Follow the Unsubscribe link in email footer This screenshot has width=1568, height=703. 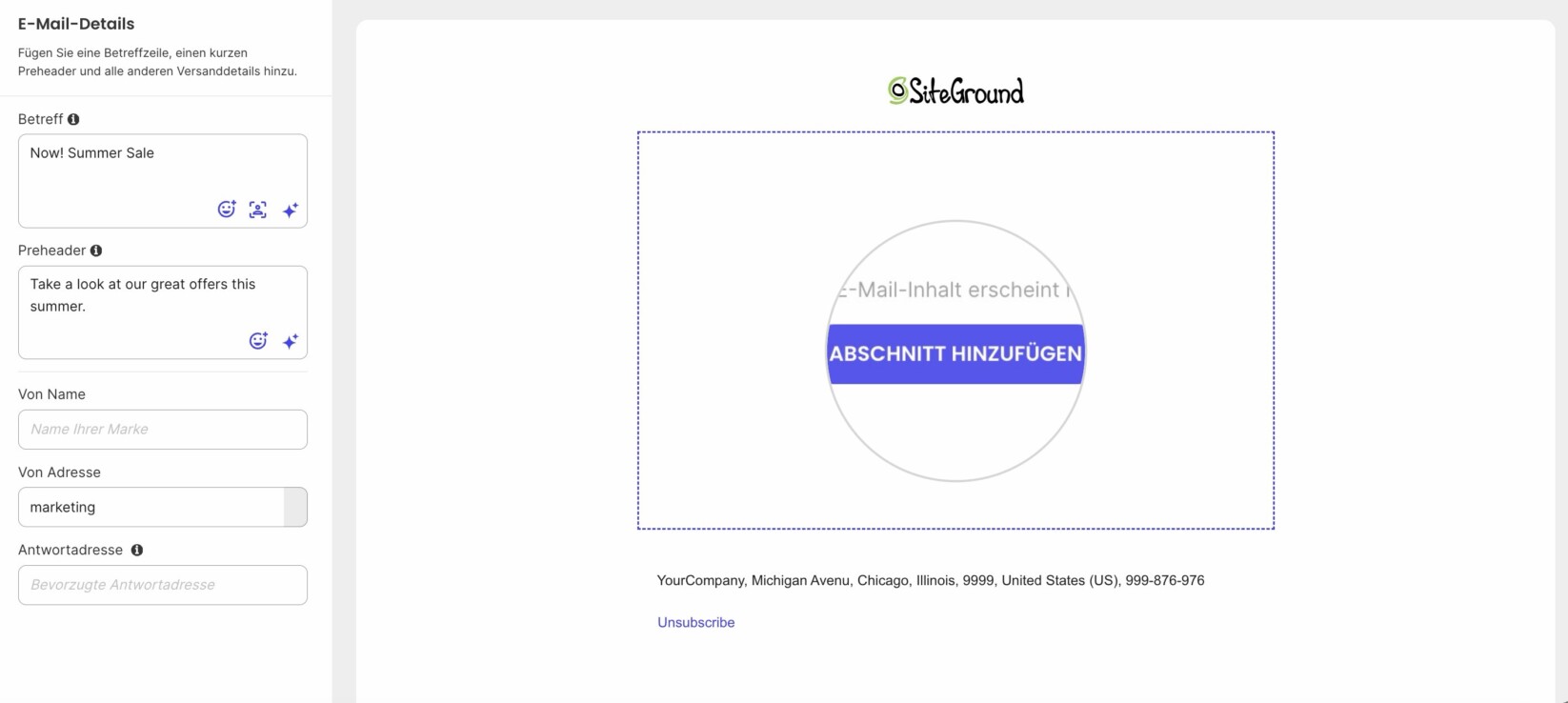[x=696, y=622]
